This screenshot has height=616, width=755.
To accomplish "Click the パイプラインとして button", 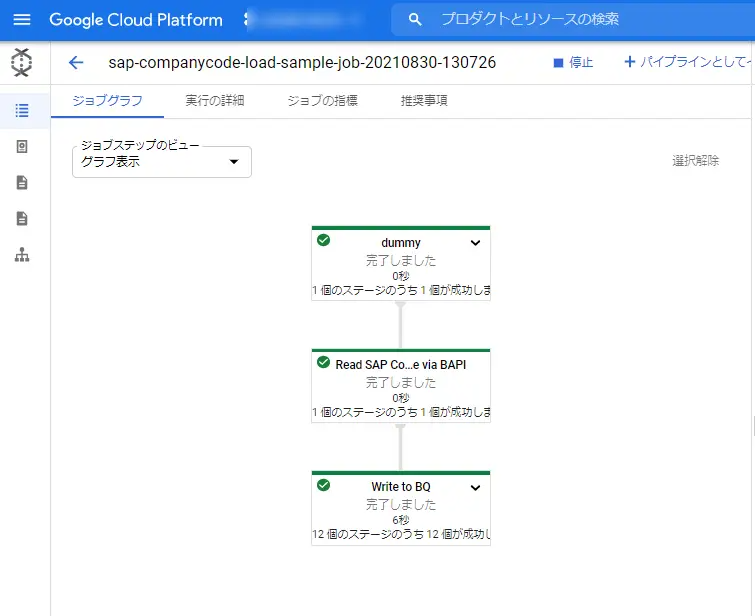I will coord(688,62).
